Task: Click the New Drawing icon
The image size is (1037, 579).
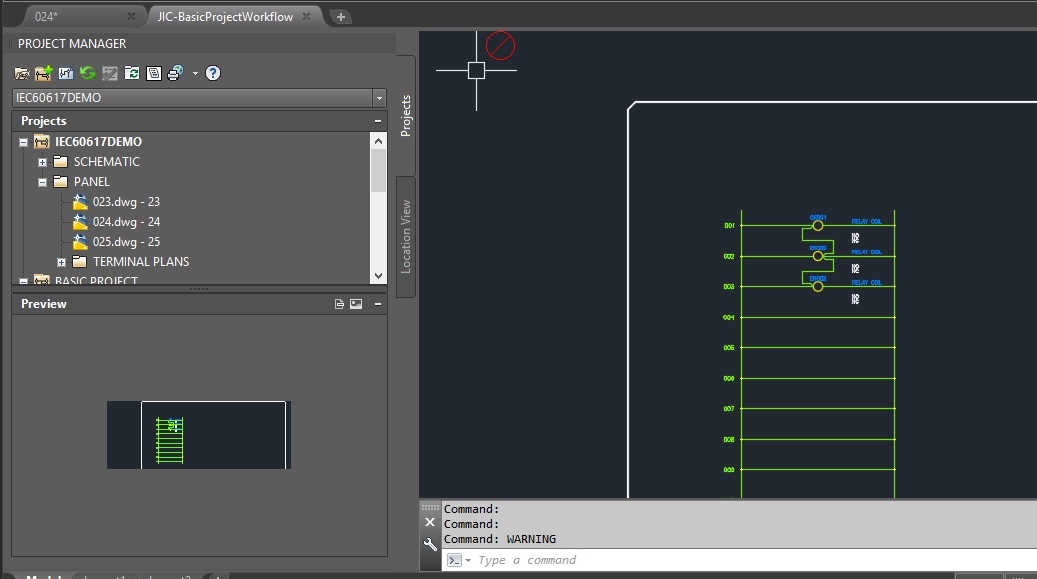Action: (65, 73)
